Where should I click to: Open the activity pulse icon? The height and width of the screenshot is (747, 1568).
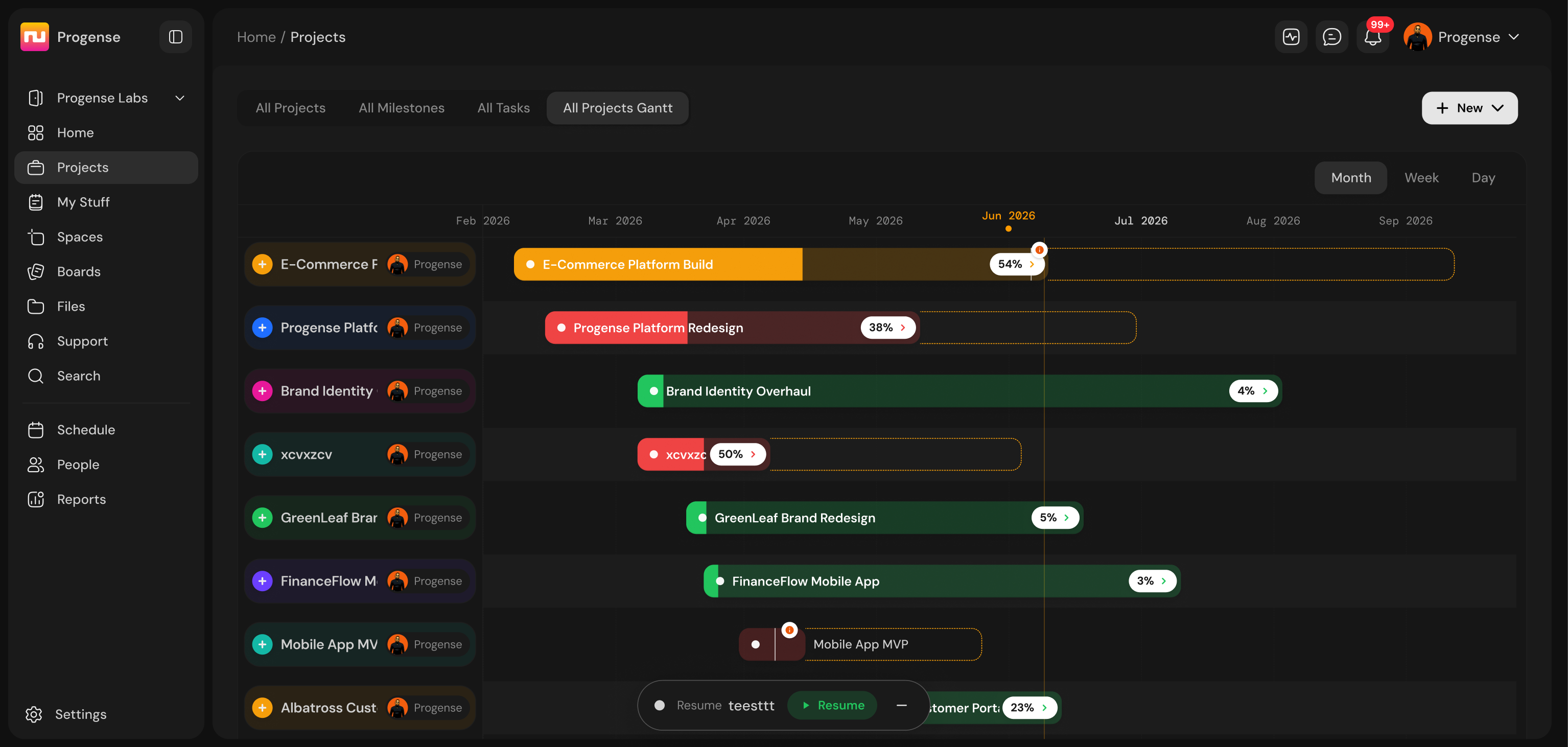point(1291,37)
